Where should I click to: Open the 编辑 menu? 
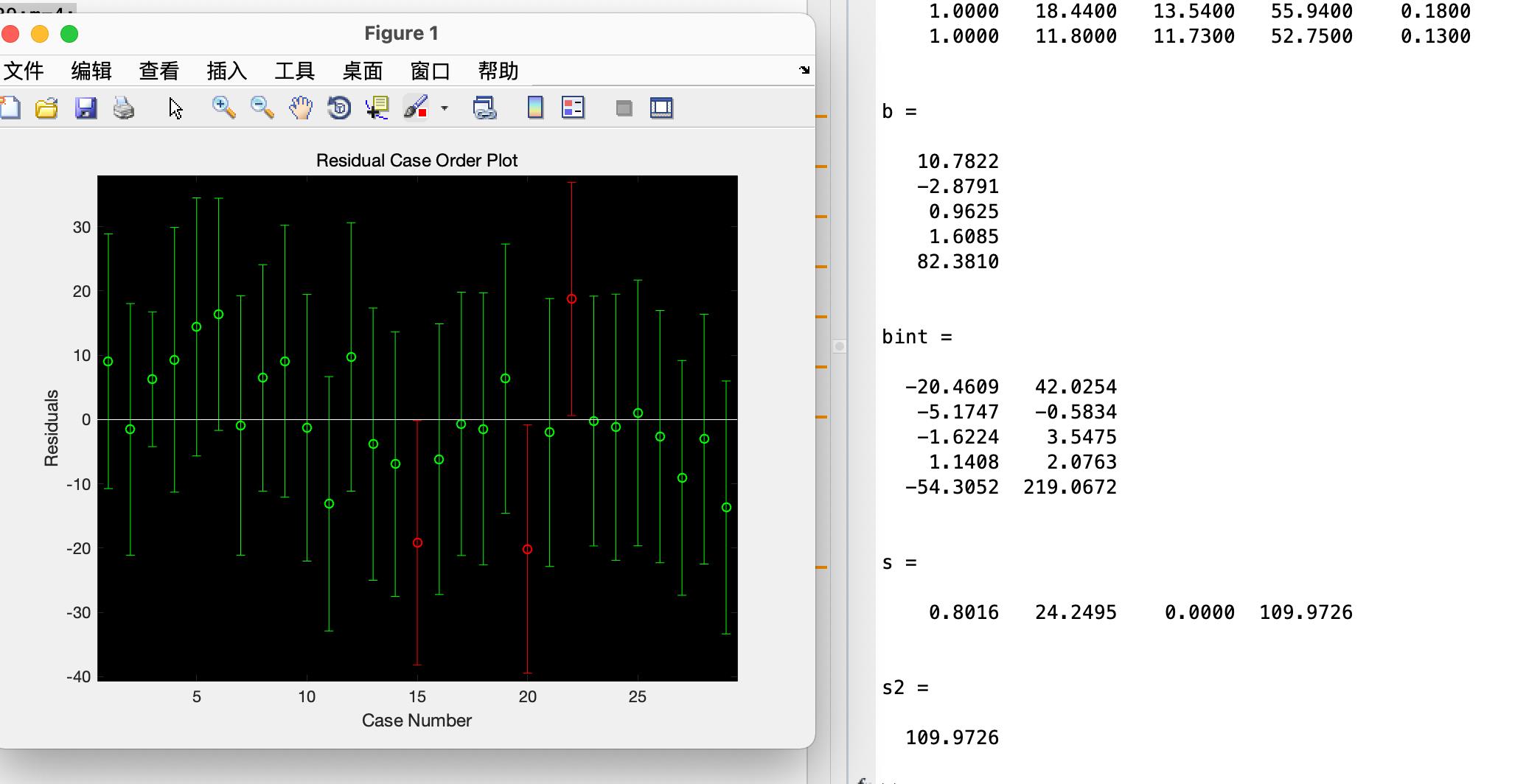click(91, 71)
